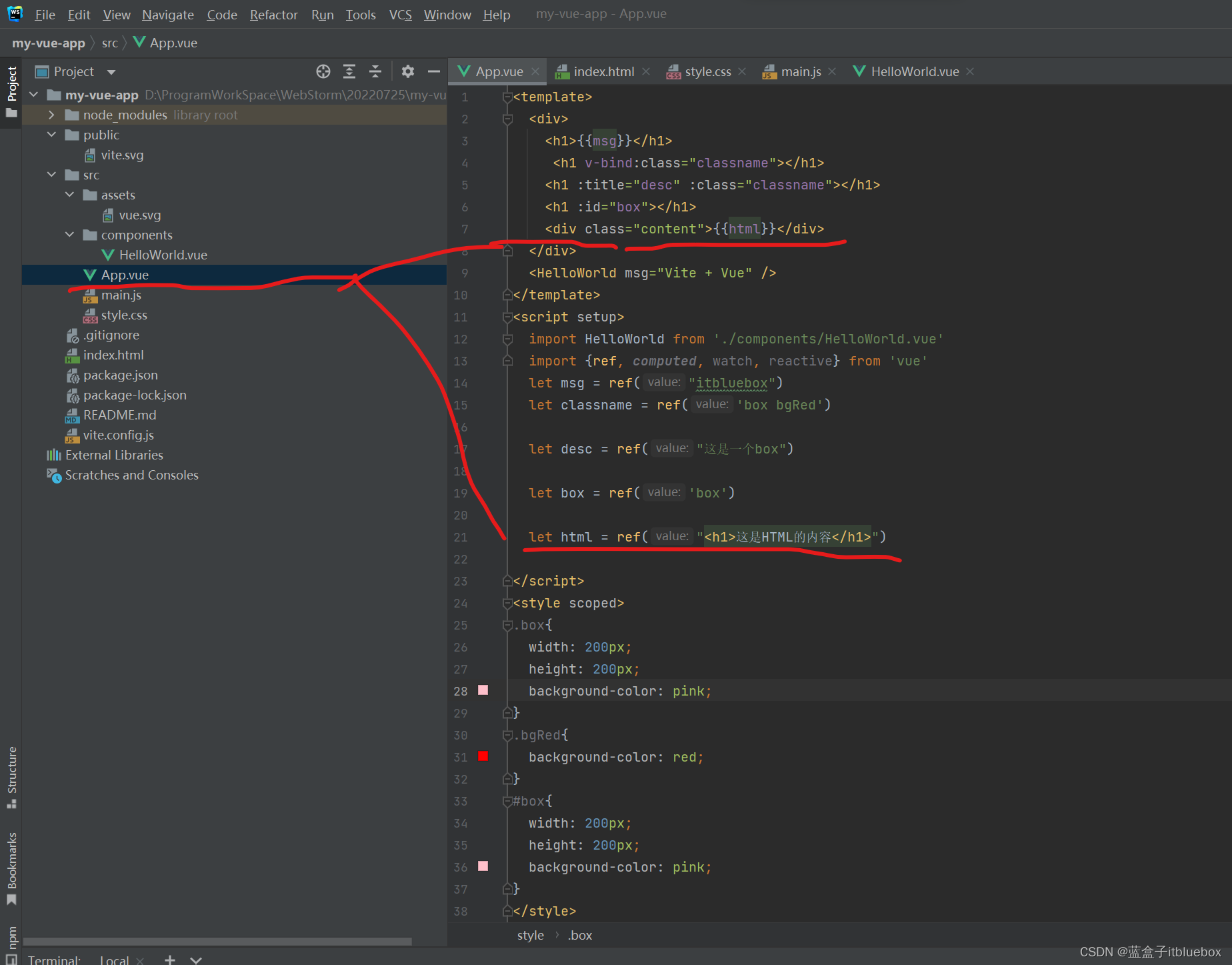This screenshot has height=965, width=1232.
Task: Open the Project view dropdown
Action: click(111, 72)
